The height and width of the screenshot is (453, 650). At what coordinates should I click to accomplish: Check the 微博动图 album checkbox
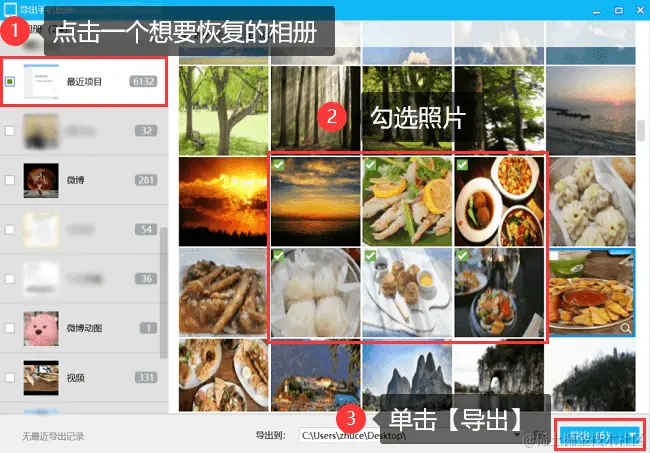click(x=10, y=328)
